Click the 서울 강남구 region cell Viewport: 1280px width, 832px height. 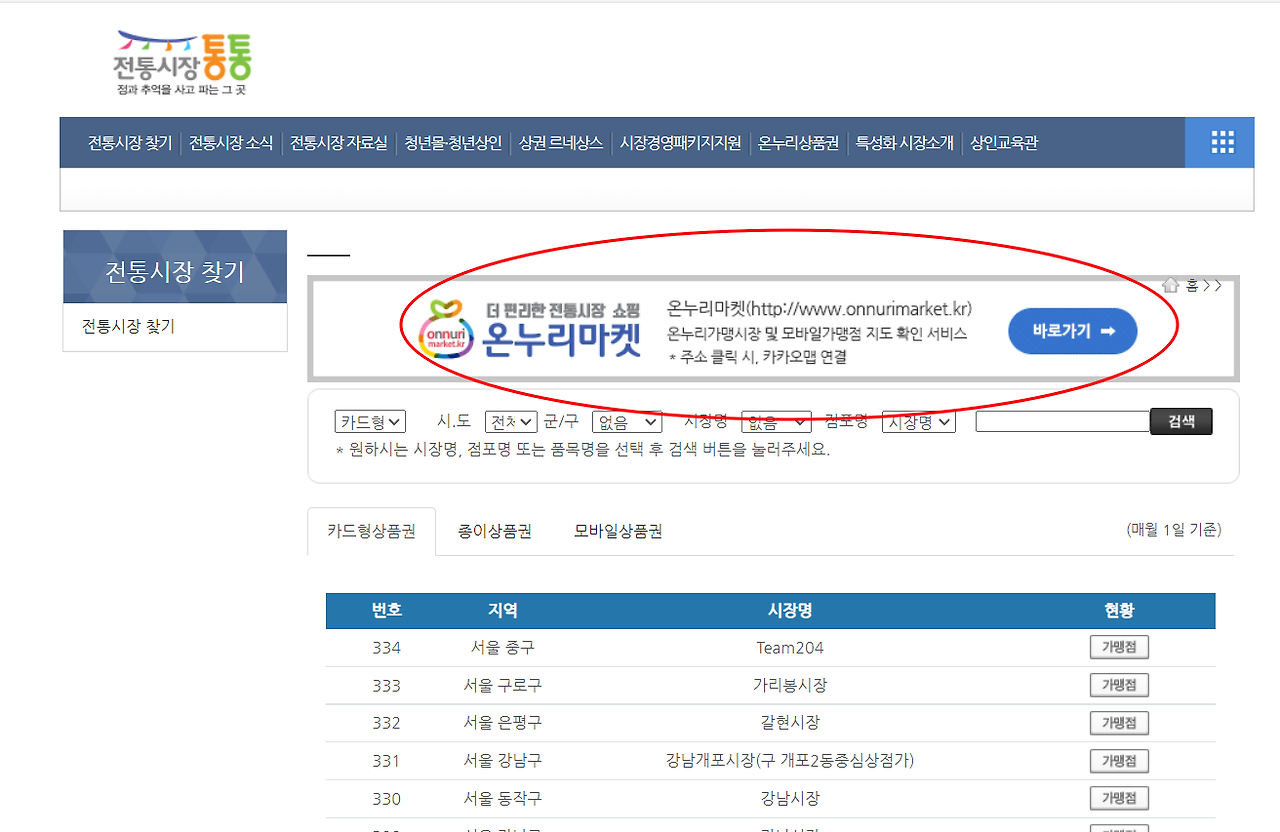(502, 761)
